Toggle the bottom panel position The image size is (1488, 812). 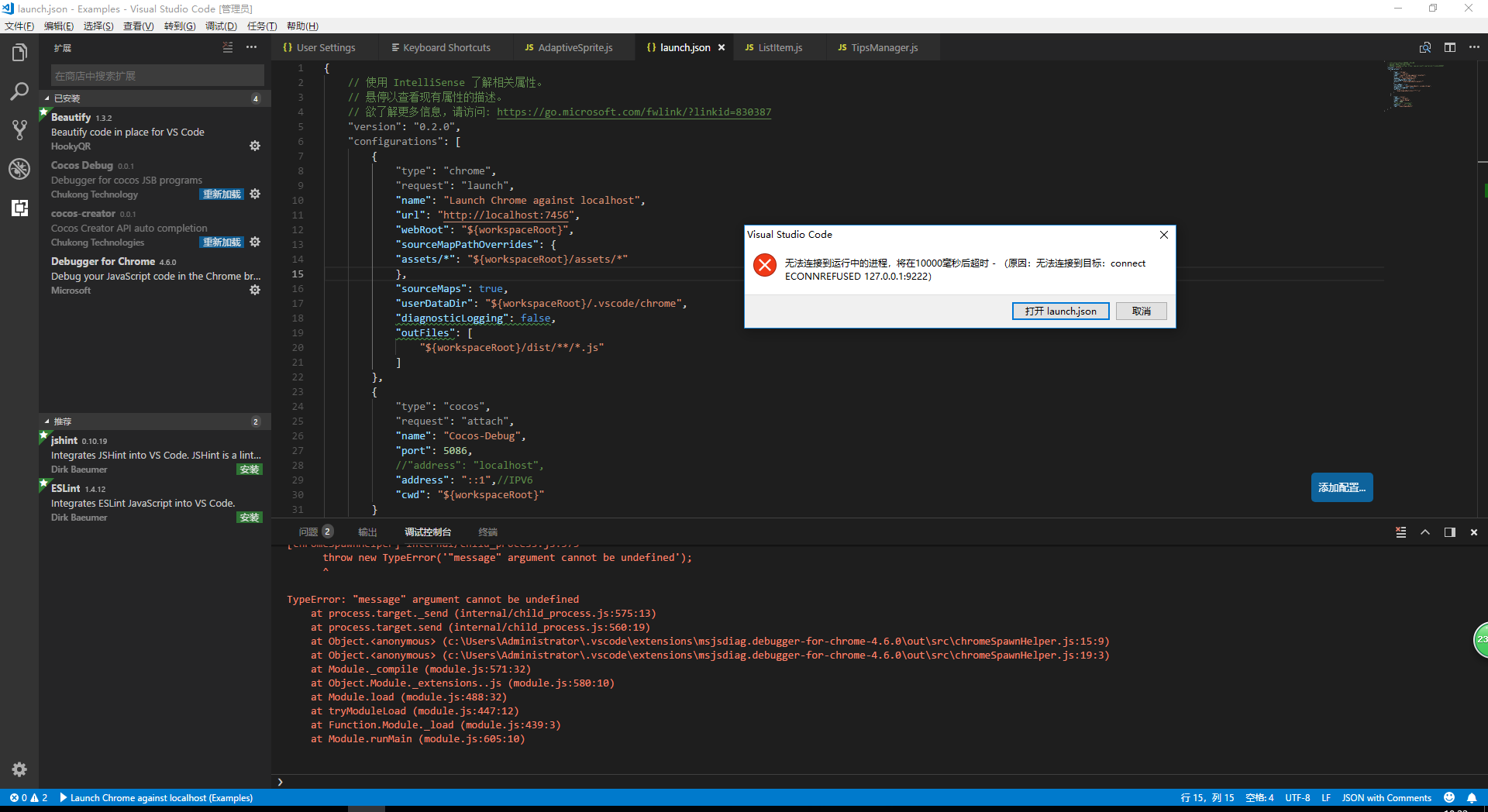pos(1449,532)
